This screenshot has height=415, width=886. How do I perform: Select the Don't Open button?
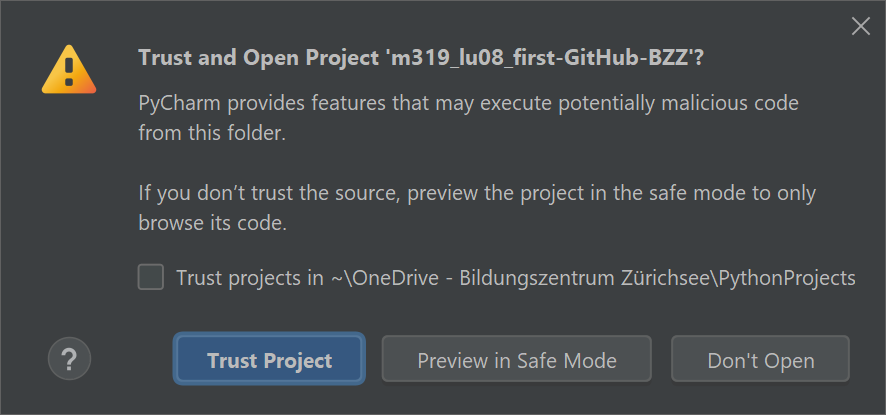[760, 360]
